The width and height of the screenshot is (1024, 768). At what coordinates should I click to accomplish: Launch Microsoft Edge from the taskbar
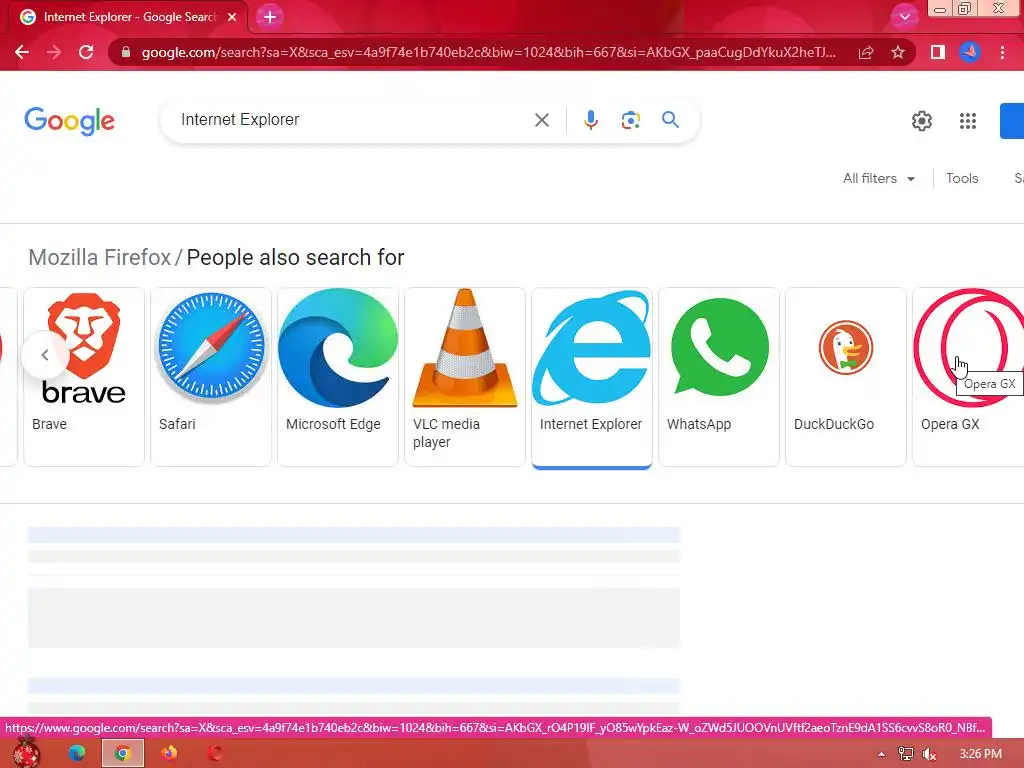tap(76, 753)
